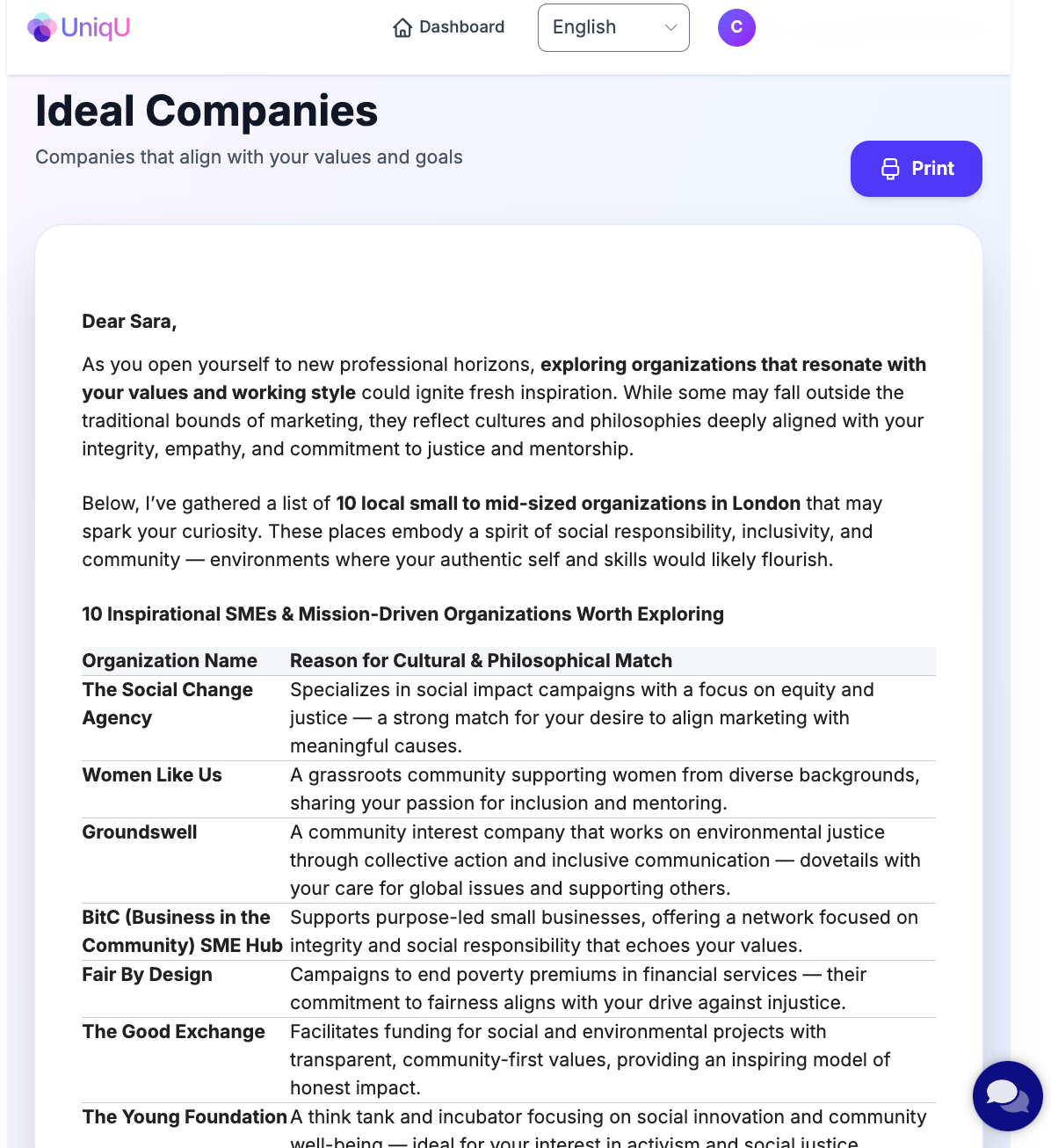1051x1148 pixels.
Task: Select The Social Change Agency row name
Action: tap(168, 703)
